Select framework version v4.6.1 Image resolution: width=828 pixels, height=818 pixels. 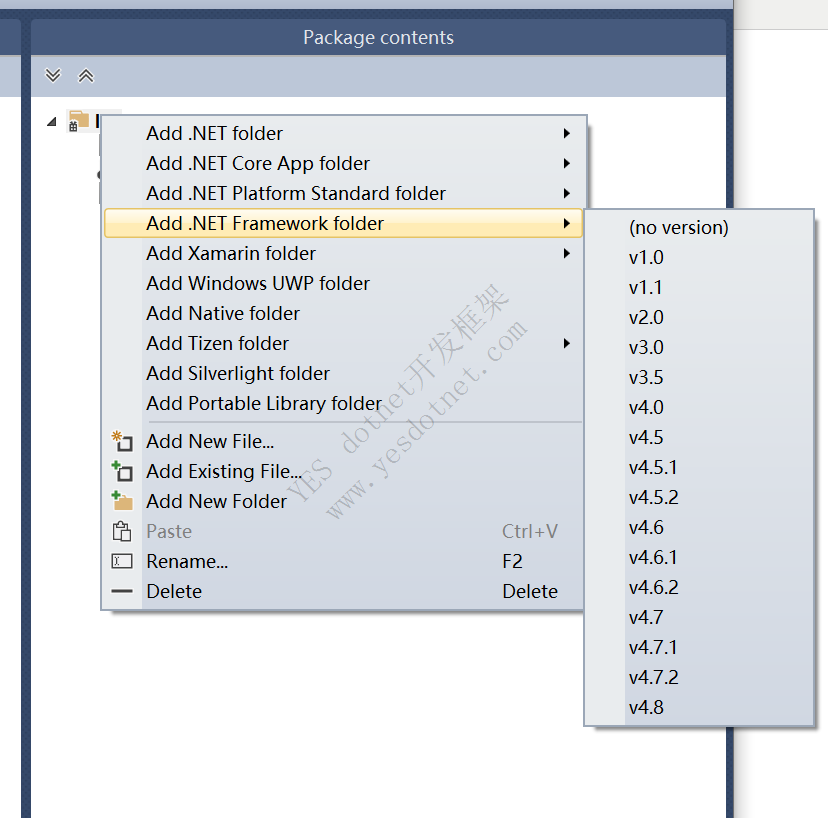pyautogui.click(x=699, y=558)
